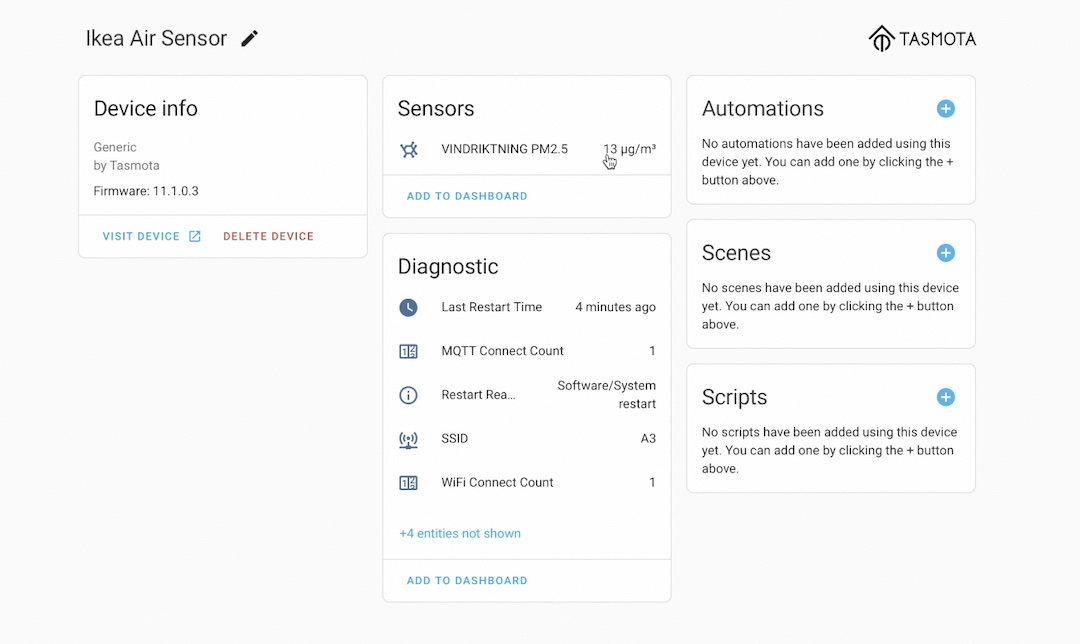1080x644 pixels.
Task: Click the Device info heading
Action: (145, 109)
